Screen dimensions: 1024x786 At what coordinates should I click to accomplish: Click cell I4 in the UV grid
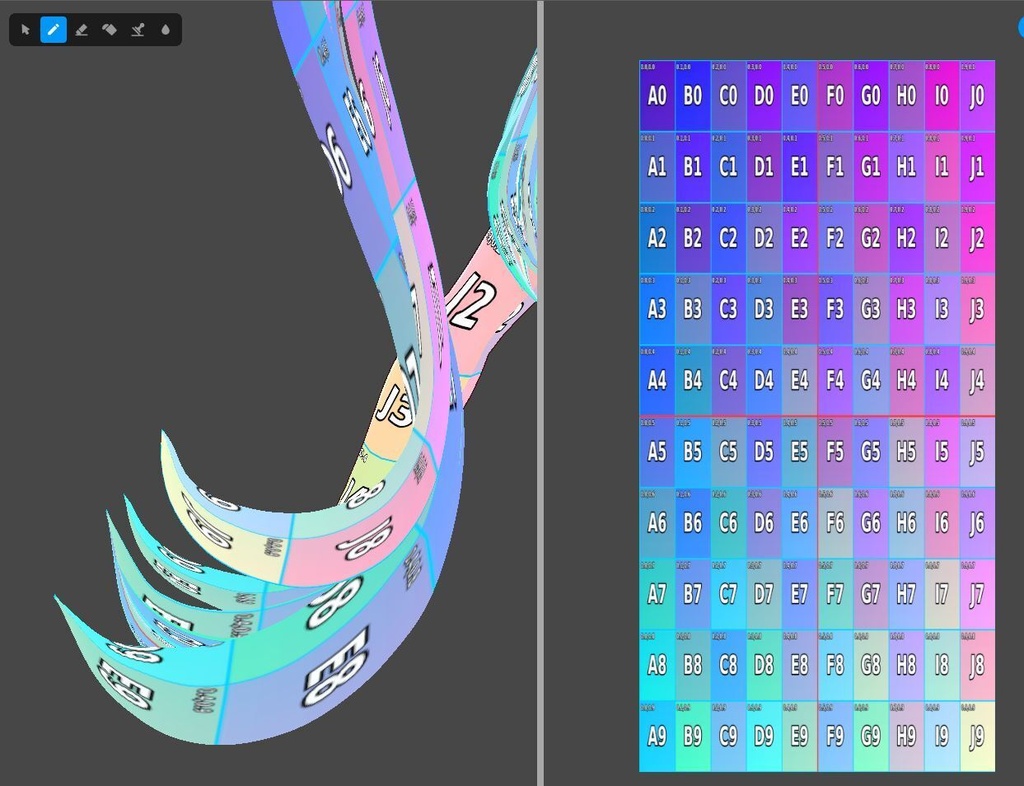941,381
